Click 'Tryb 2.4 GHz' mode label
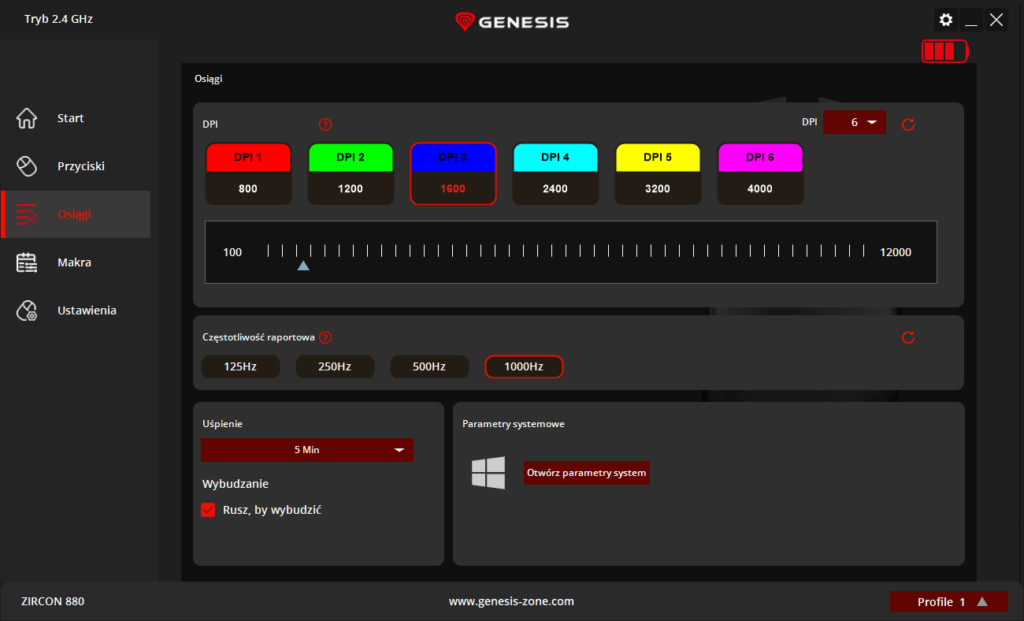The image size is (1024, 621). coord(59,20)
